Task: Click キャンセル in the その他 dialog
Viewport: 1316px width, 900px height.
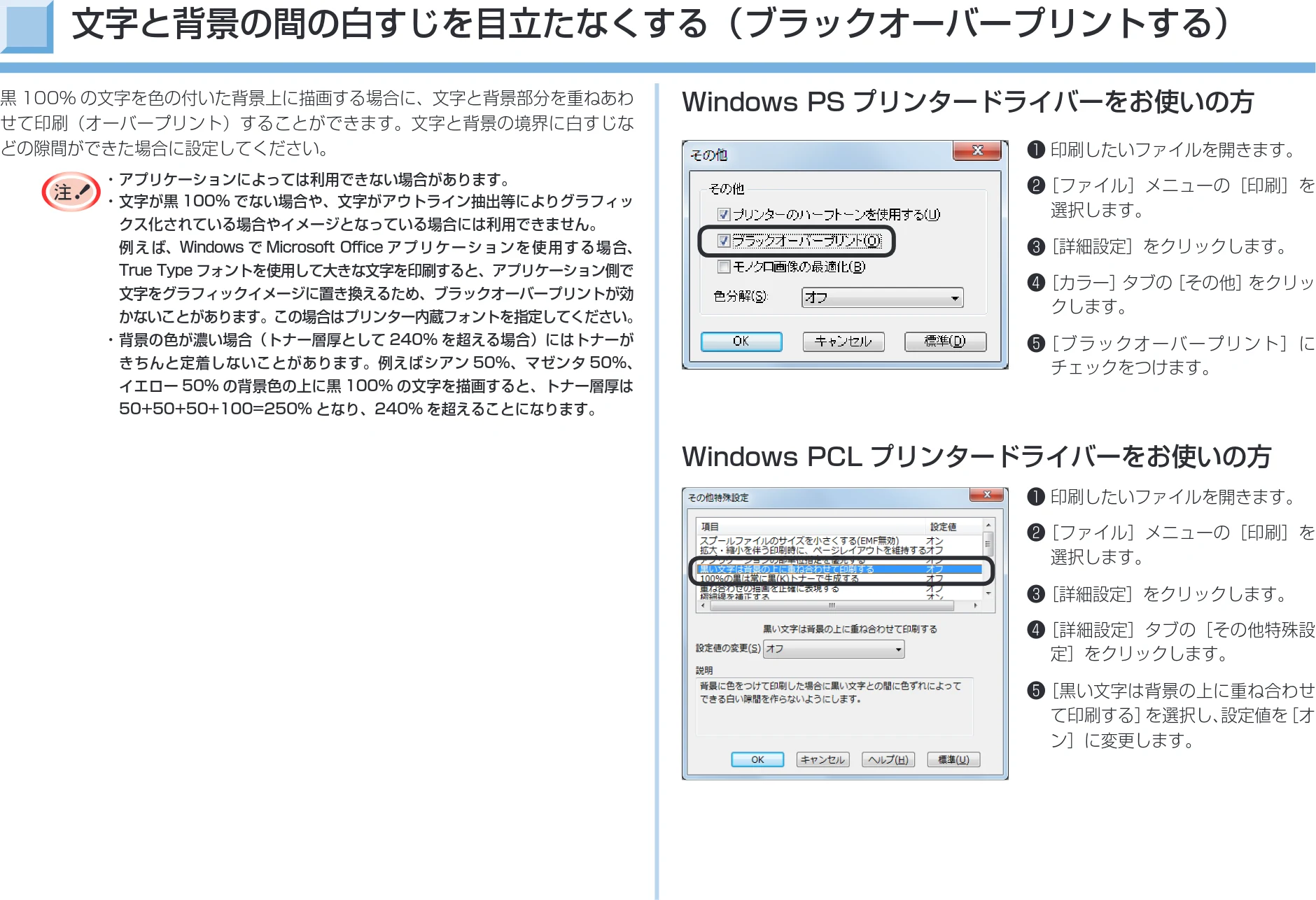Action: click(843, 341)
